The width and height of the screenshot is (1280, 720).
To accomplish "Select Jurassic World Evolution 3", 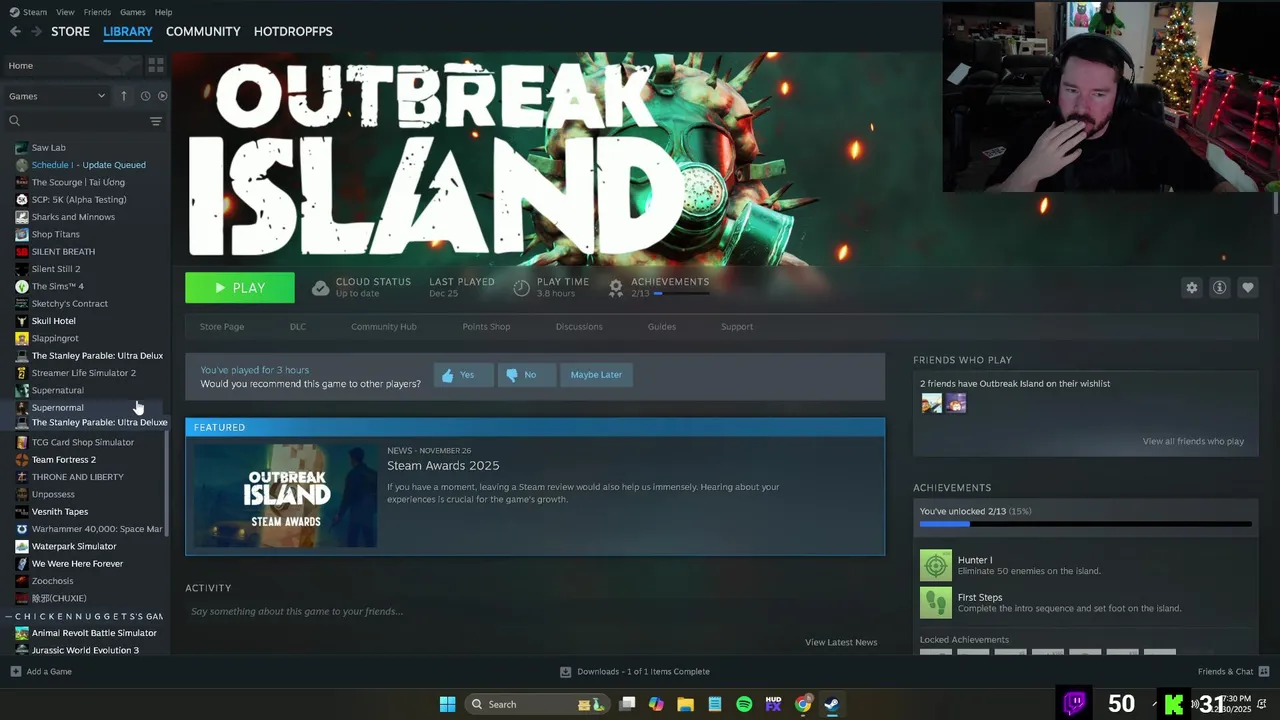I will [85, 650].
